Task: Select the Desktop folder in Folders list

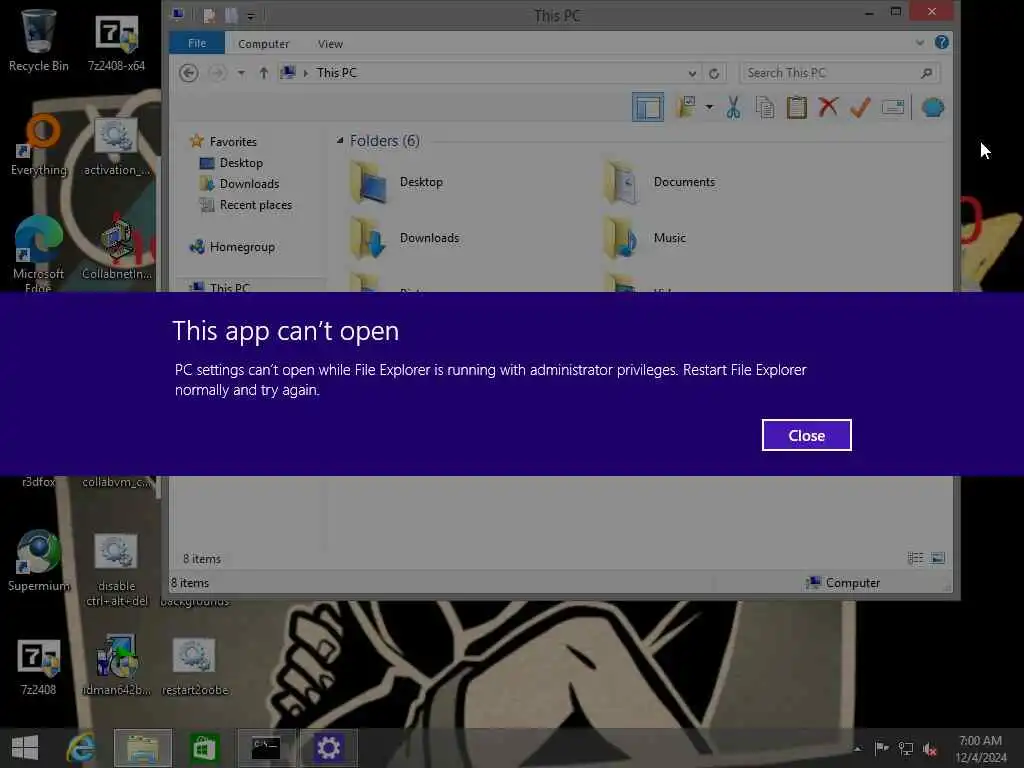Action: [396, 182]
